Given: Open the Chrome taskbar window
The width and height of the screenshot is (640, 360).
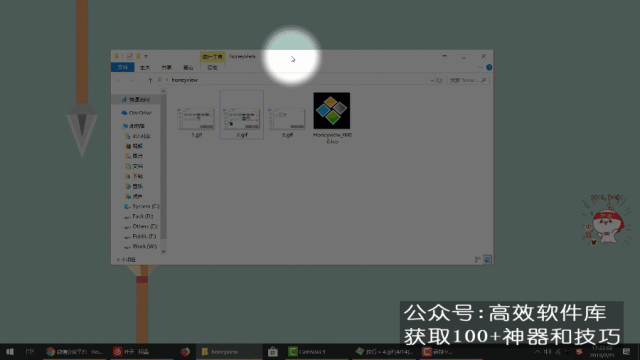Looking at the screenshot, I should (74, 351).
